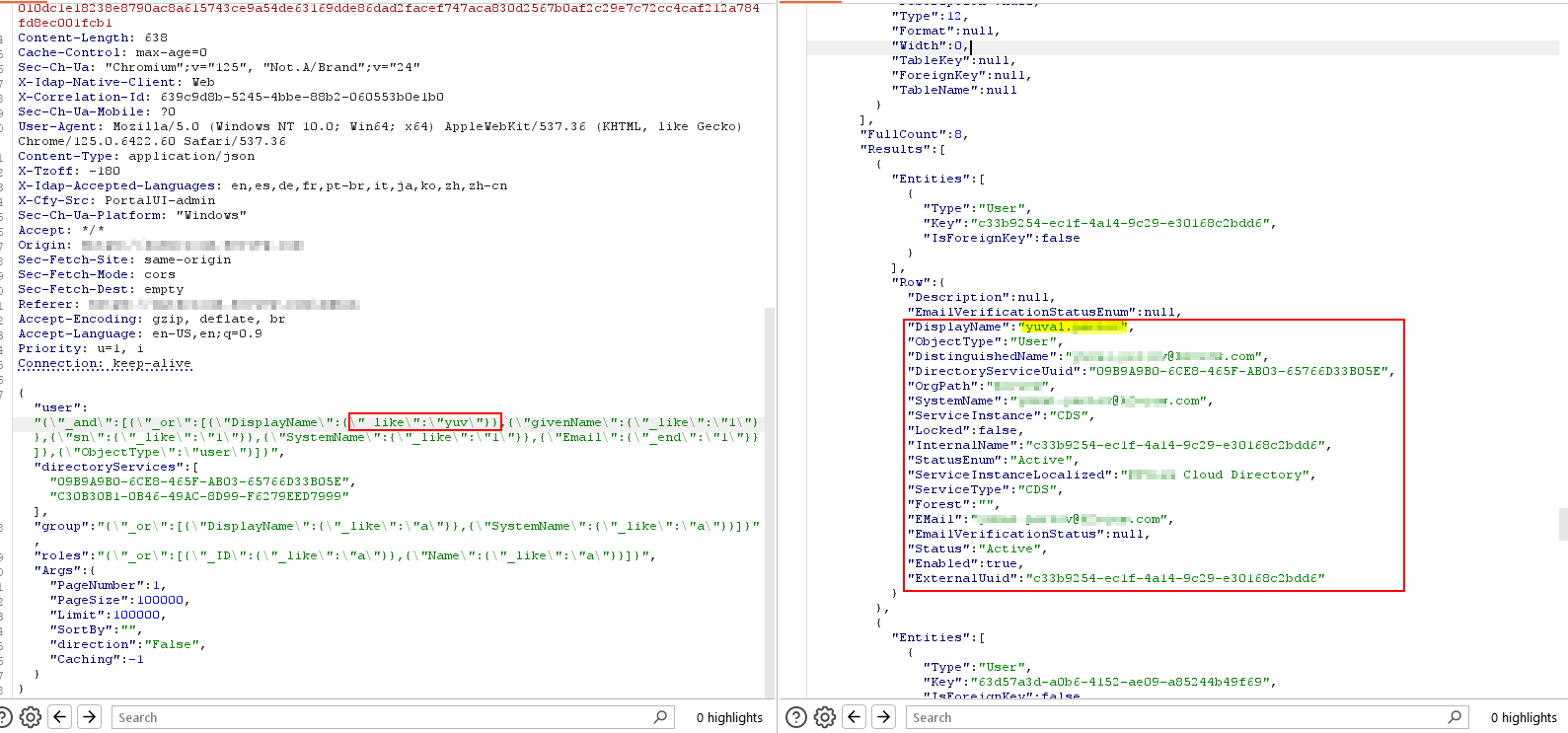Select the 'Content-Length: 638' header line

93,37
